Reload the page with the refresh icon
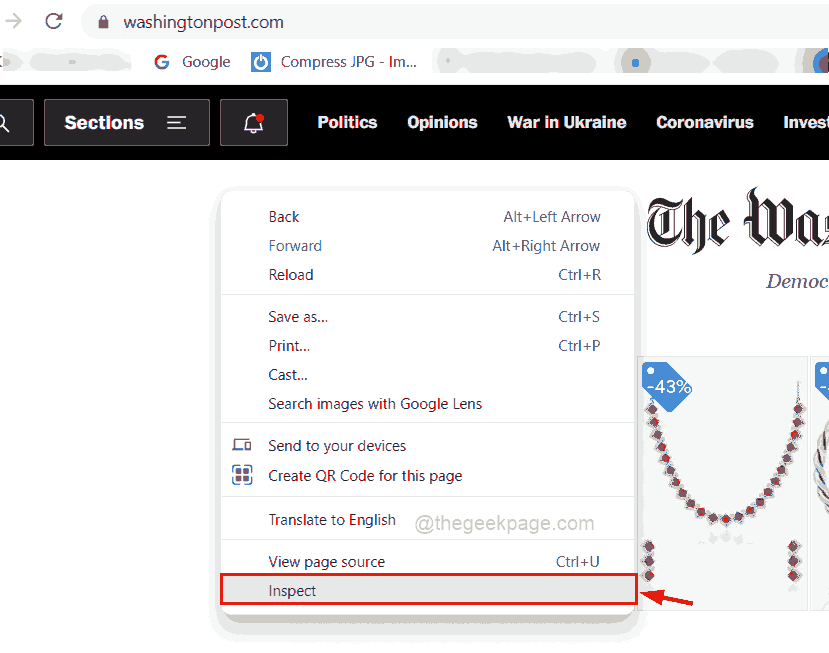Screen dimensions: 829x653 coord(54,21)
